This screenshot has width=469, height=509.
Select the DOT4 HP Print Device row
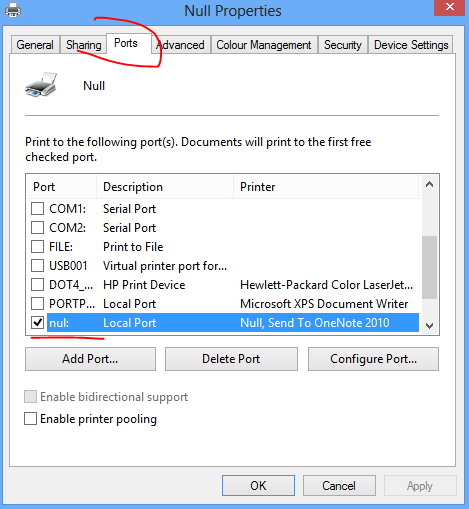coord(223,285)
